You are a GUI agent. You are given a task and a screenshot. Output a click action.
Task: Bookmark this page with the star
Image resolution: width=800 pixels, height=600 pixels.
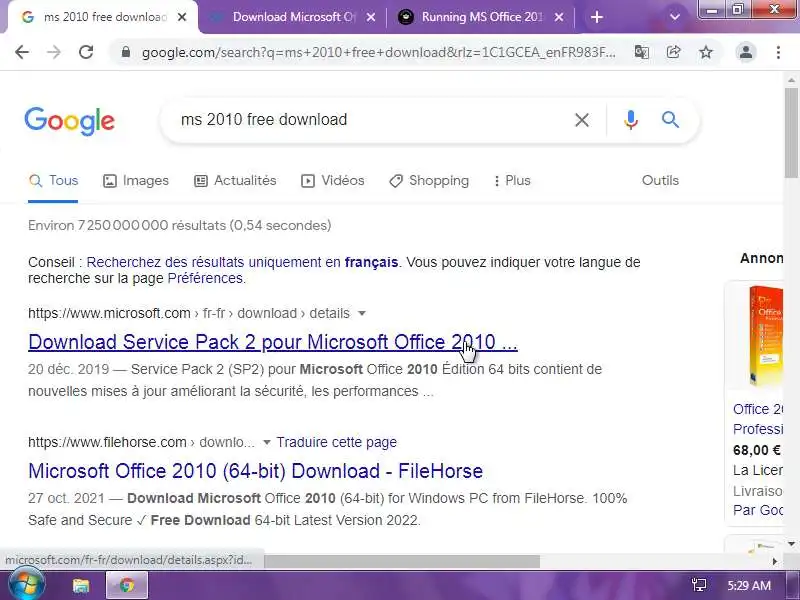coord(706,52)
